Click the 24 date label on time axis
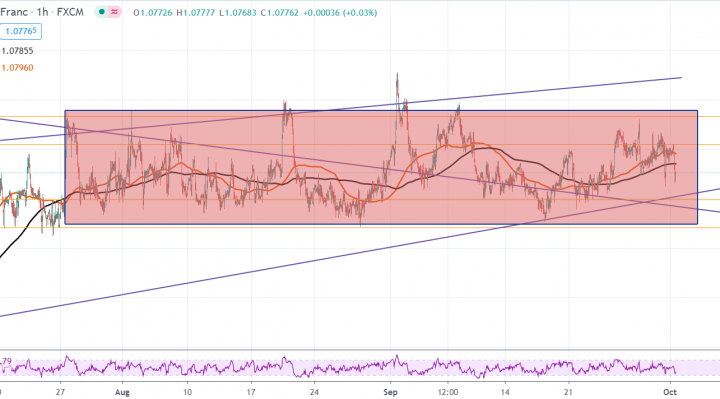 pos(314,392)
